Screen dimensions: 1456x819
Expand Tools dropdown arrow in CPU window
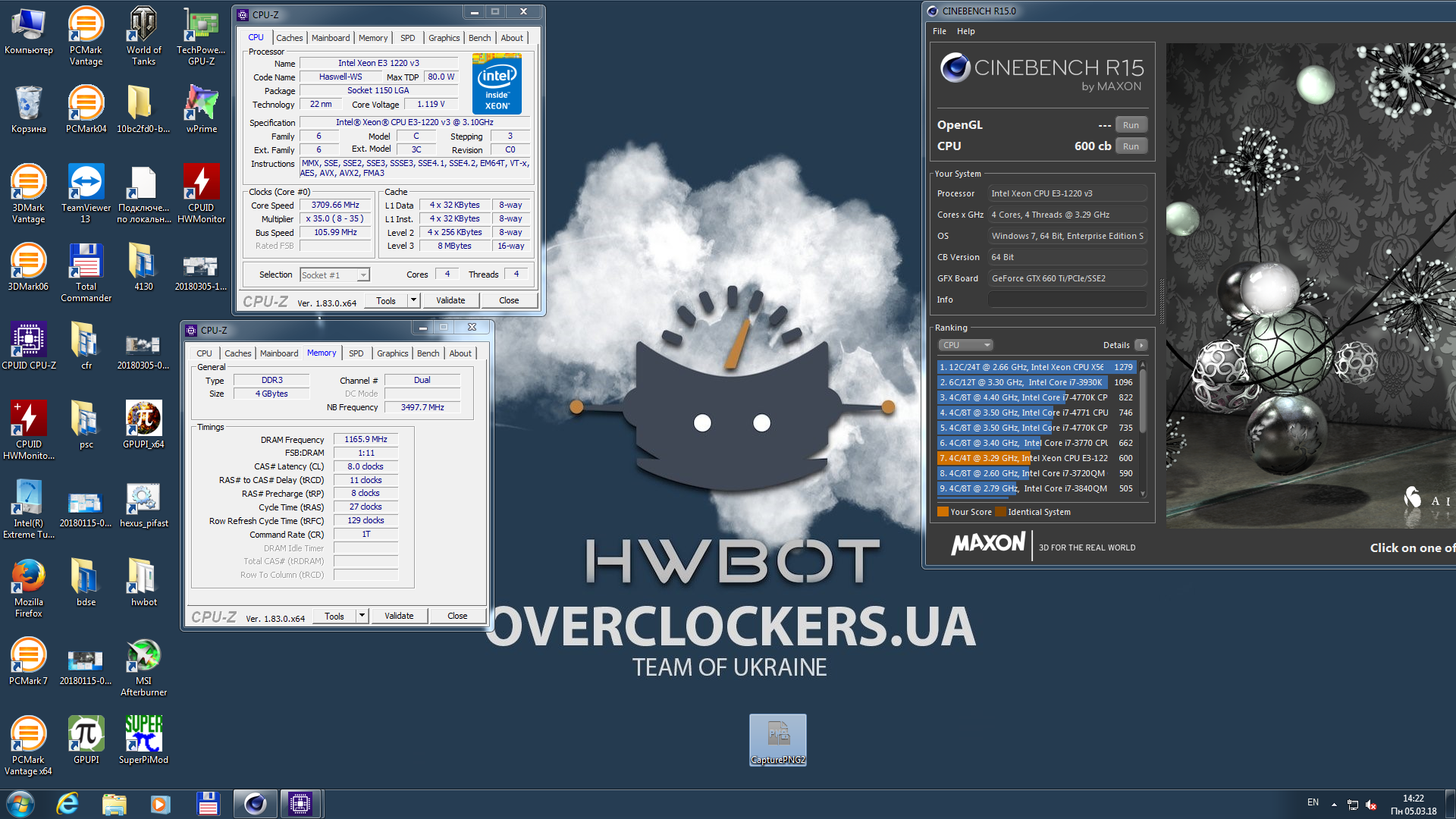(x=413, y=300)
